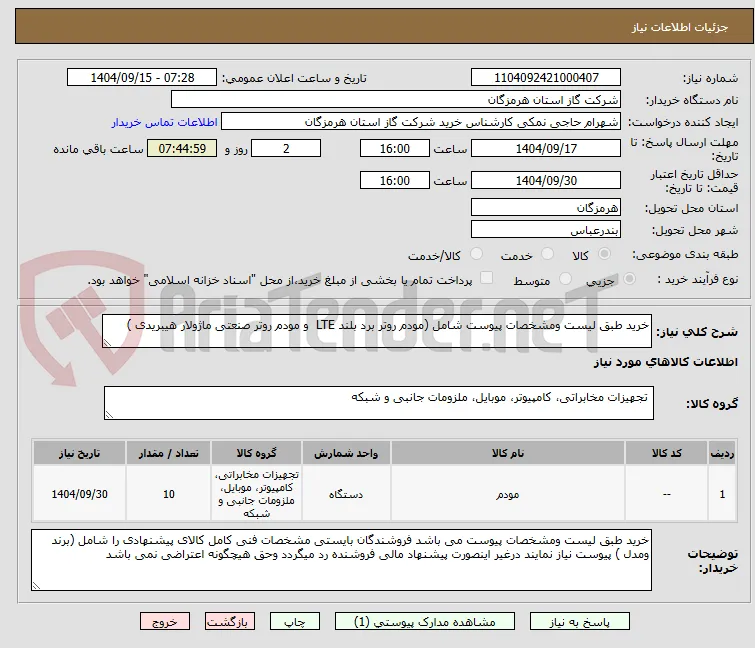The height and width of the screenshot is (648, 755).
Task: Click the چاپ print button
Action: click(x=295, y=622)
